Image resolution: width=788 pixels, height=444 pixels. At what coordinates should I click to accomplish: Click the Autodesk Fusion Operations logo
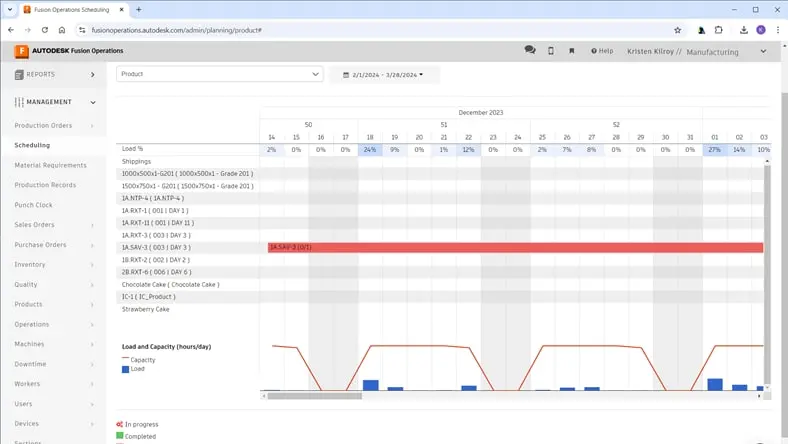coord(69,51)
